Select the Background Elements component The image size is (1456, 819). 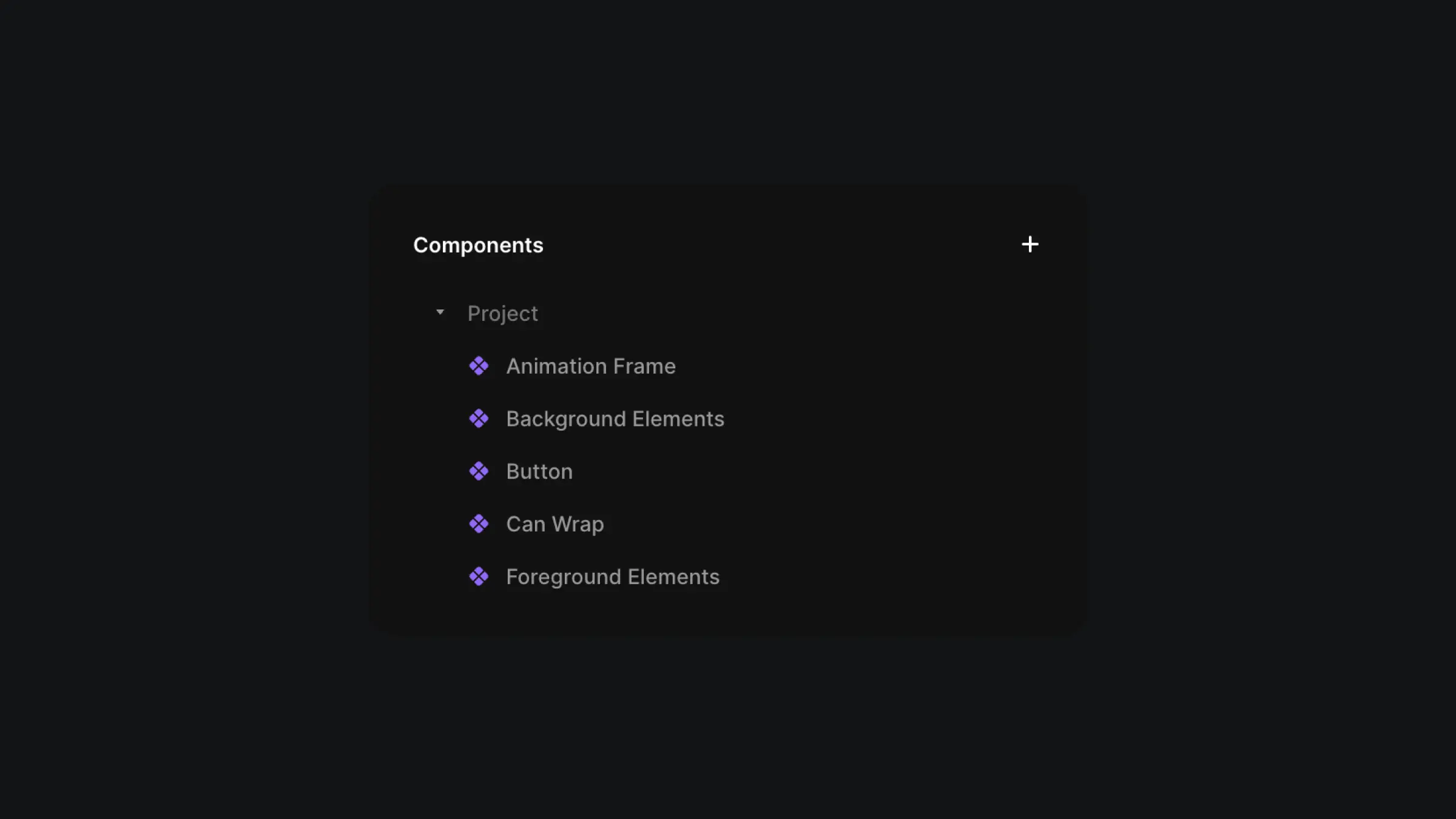coord(615,419)
